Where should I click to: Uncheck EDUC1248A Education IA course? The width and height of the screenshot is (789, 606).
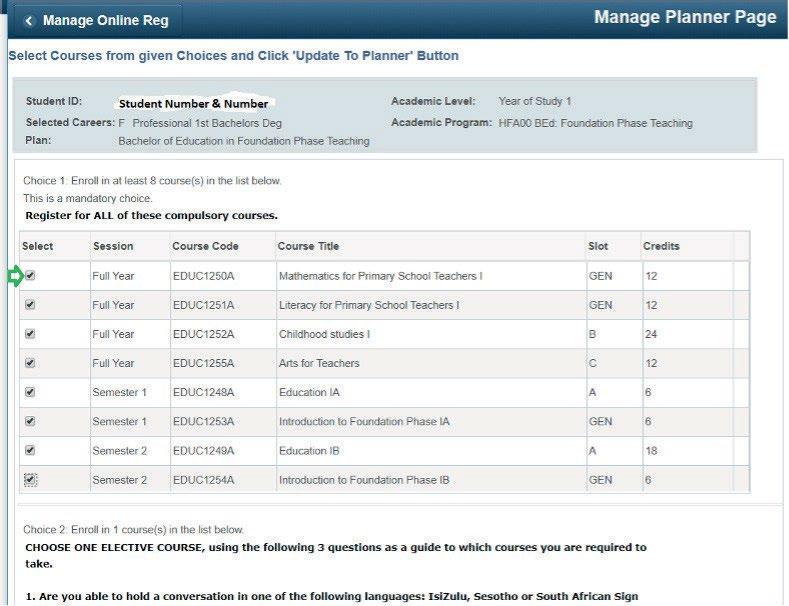point(30,392)
